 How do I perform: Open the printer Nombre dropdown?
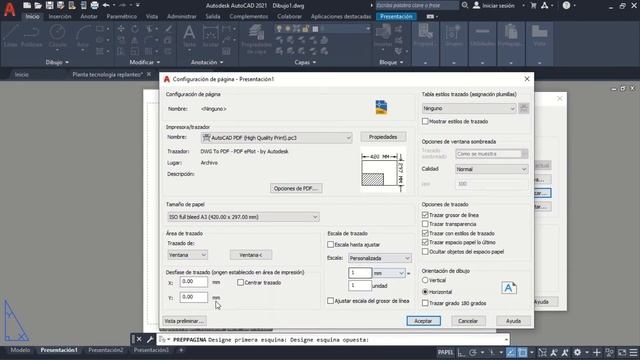click(x=276, y=138)
